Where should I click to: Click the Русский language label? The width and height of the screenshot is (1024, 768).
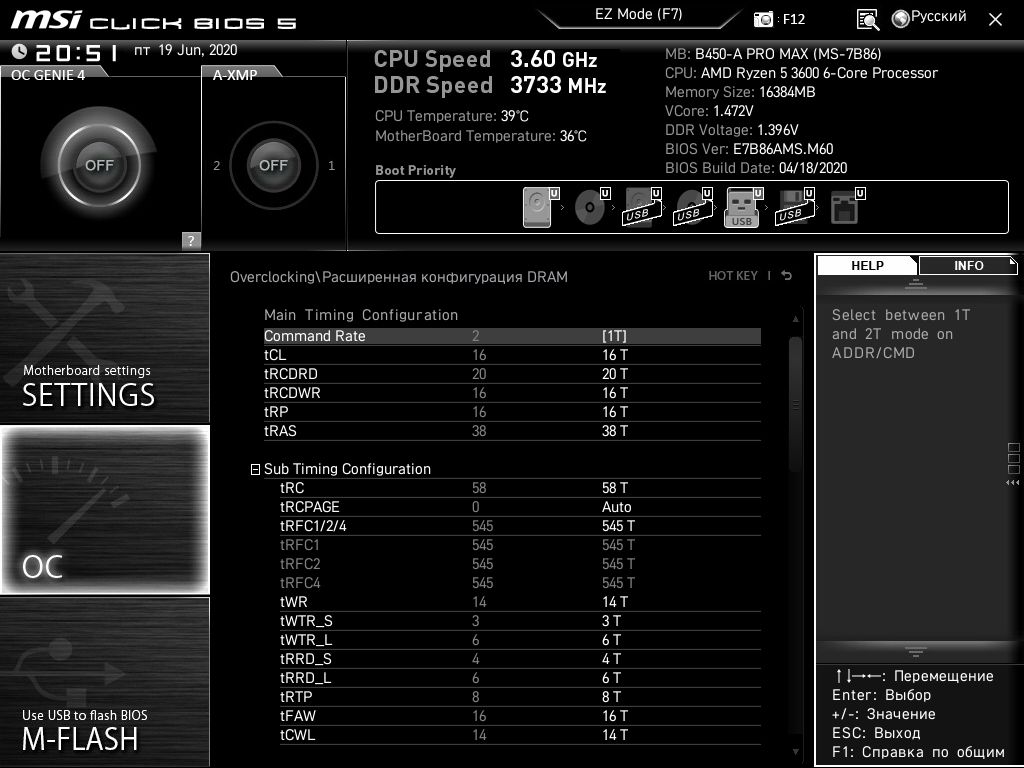[x=938, y=16]
